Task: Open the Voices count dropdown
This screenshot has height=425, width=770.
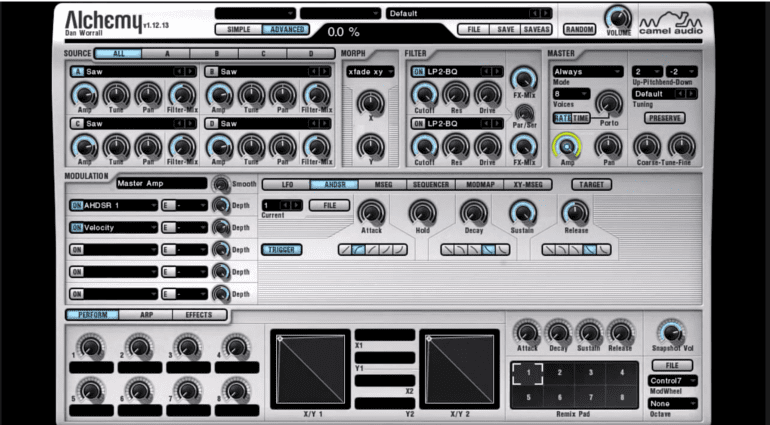Action: pyautogui.click(x=572, y=93)
